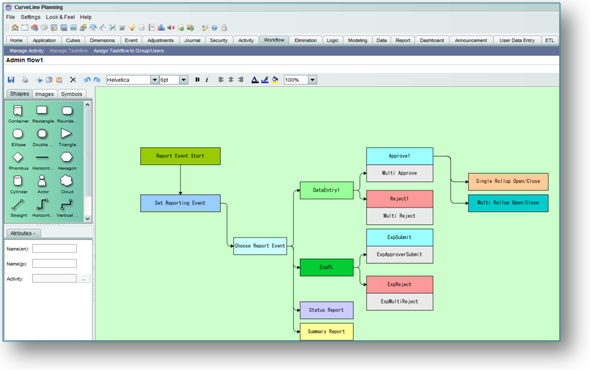This screenshot has height=370, width=590.
Task: Go to the User Data Entry tab
Action: (517, 40)
